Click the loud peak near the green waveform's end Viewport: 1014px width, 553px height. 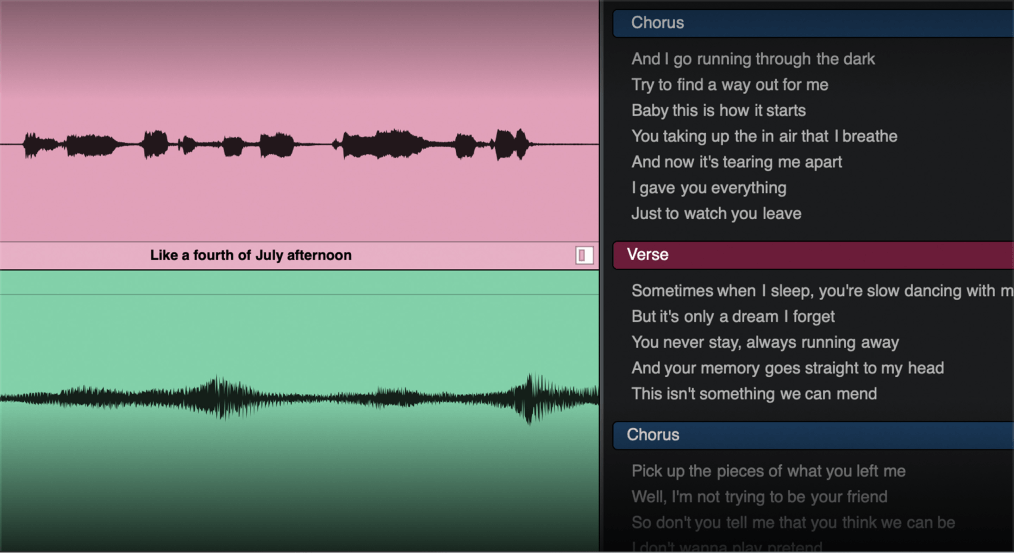click(x=530, y=398)
